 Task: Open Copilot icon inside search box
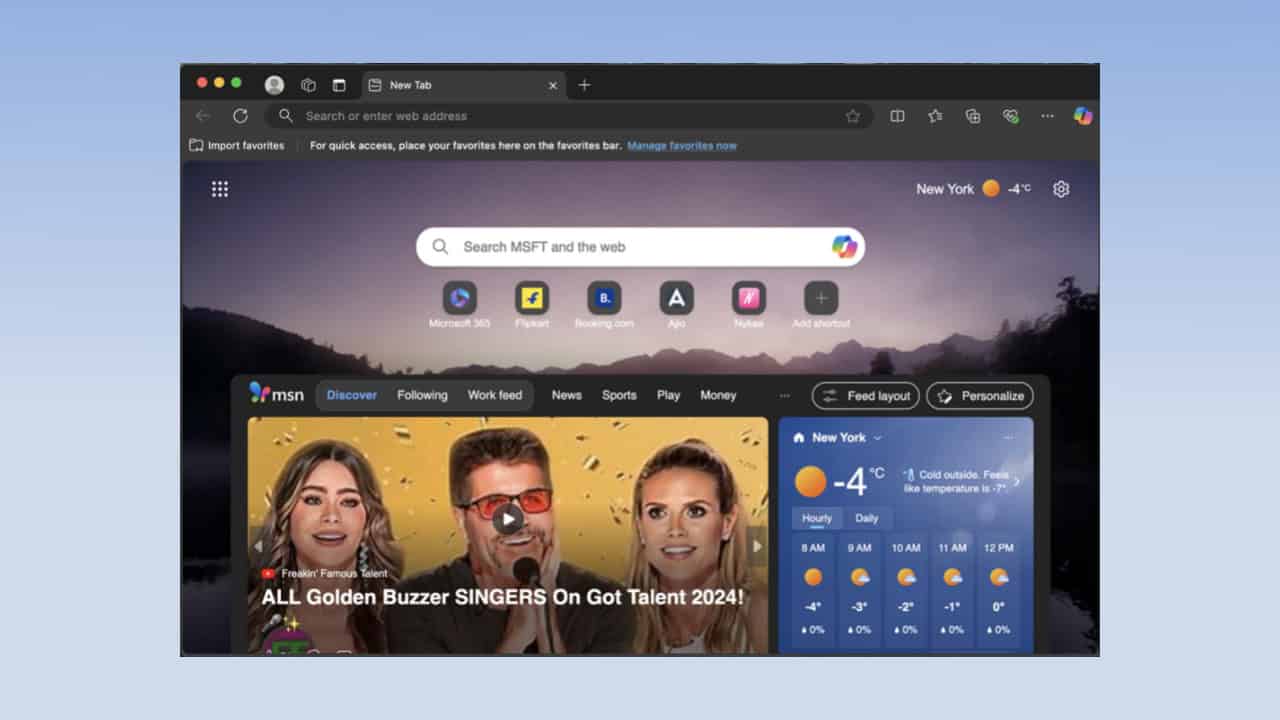click(x=845, y=246)
